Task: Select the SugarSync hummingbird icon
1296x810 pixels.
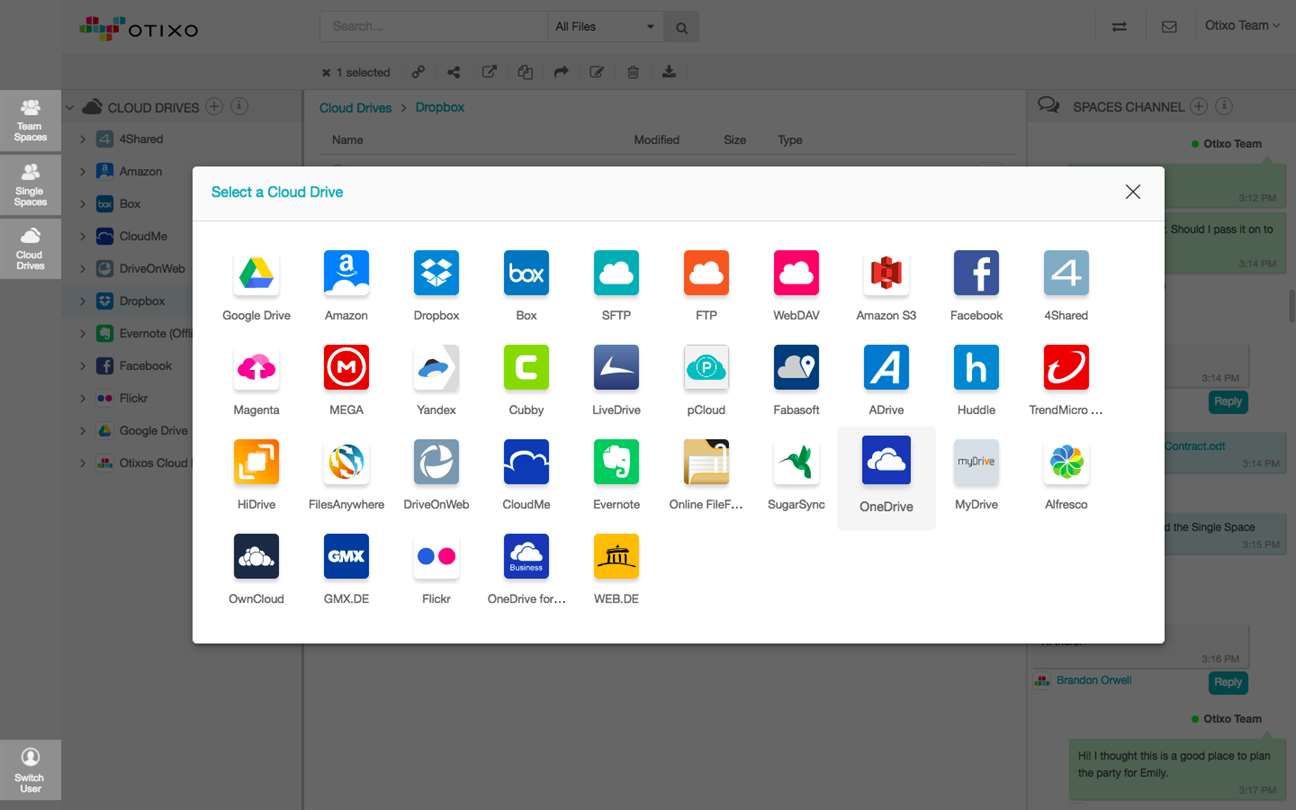Action: (796, 462)
